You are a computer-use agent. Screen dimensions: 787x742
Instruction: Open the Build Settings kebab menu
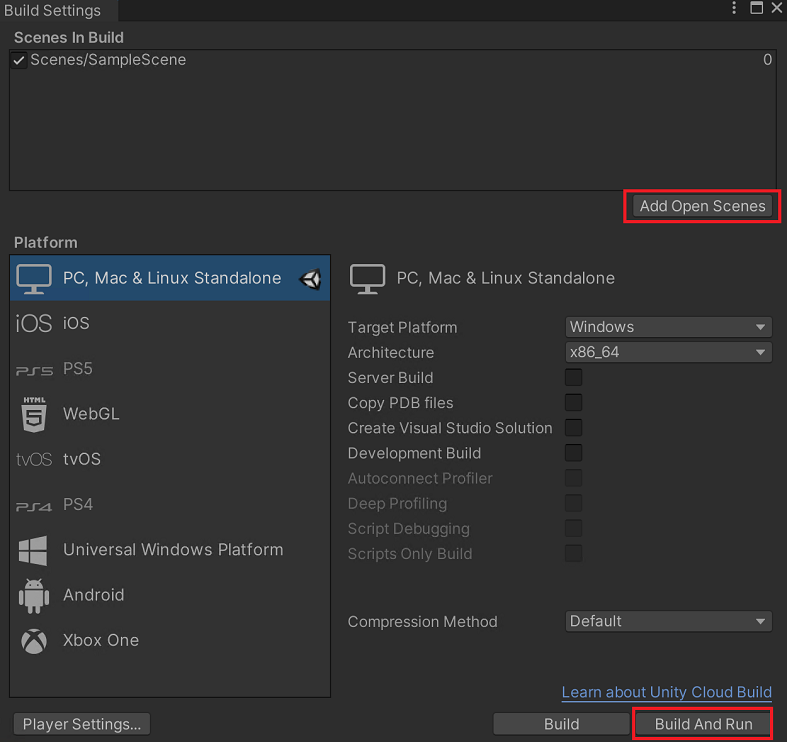pos(734,8)
